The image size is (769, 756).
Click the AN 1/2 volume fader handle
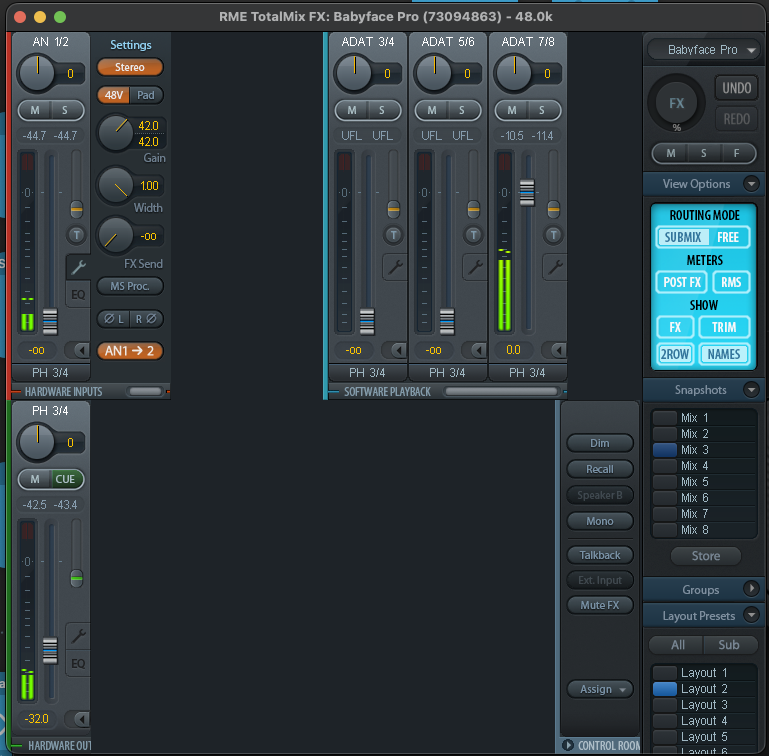50,321
